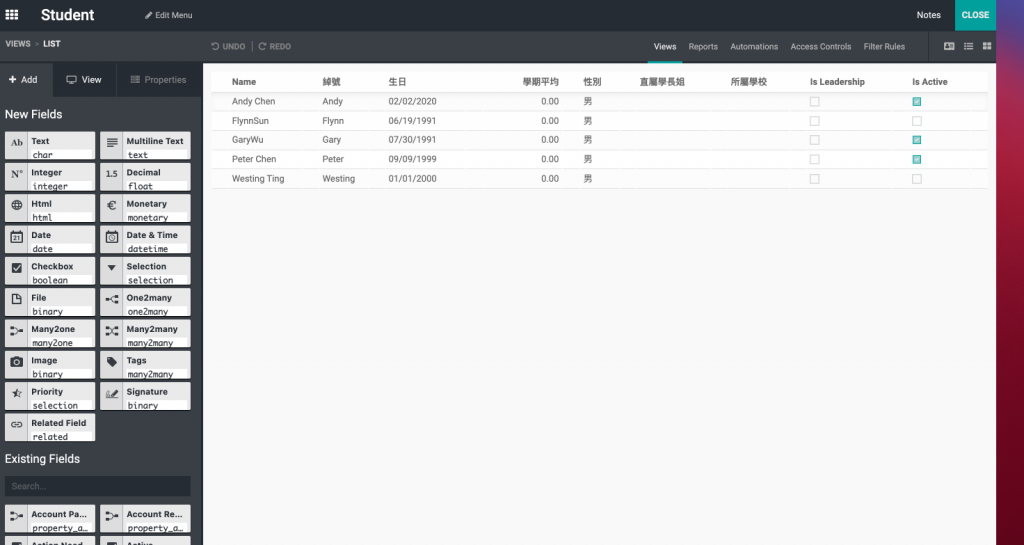
Task: Select the 所屬學校 column header
Action: click(x=748, y=82)
